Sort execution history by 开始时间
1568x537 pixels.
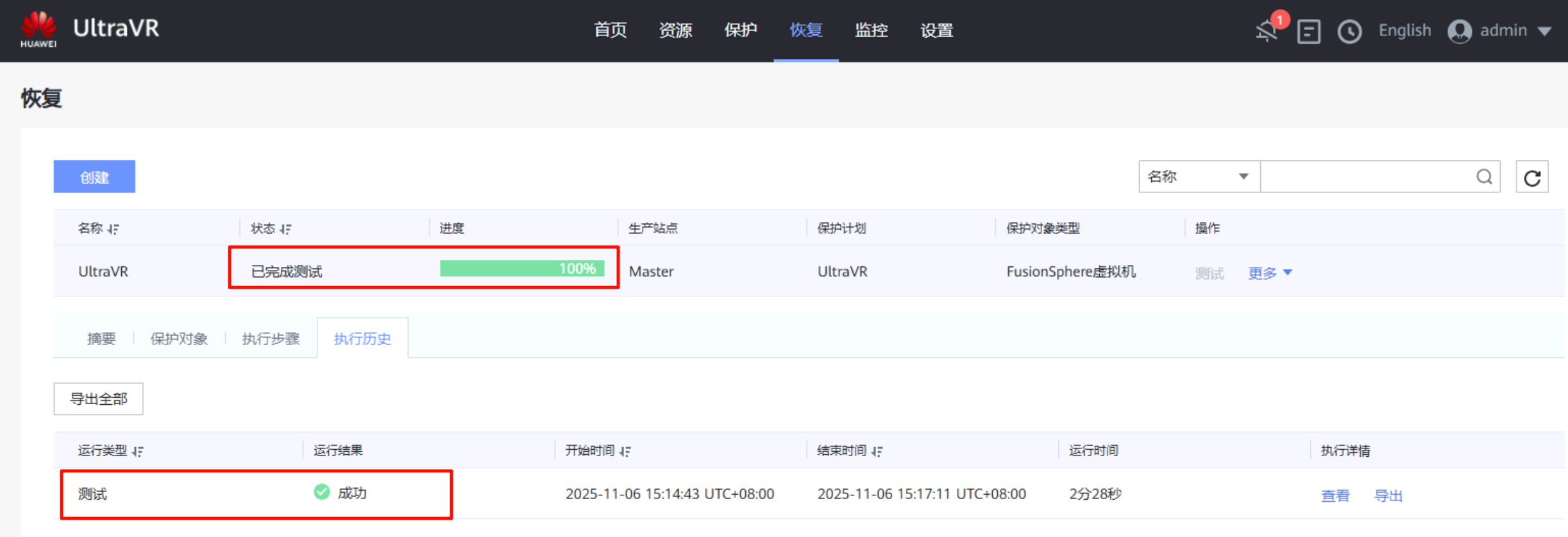coord(625,452)
